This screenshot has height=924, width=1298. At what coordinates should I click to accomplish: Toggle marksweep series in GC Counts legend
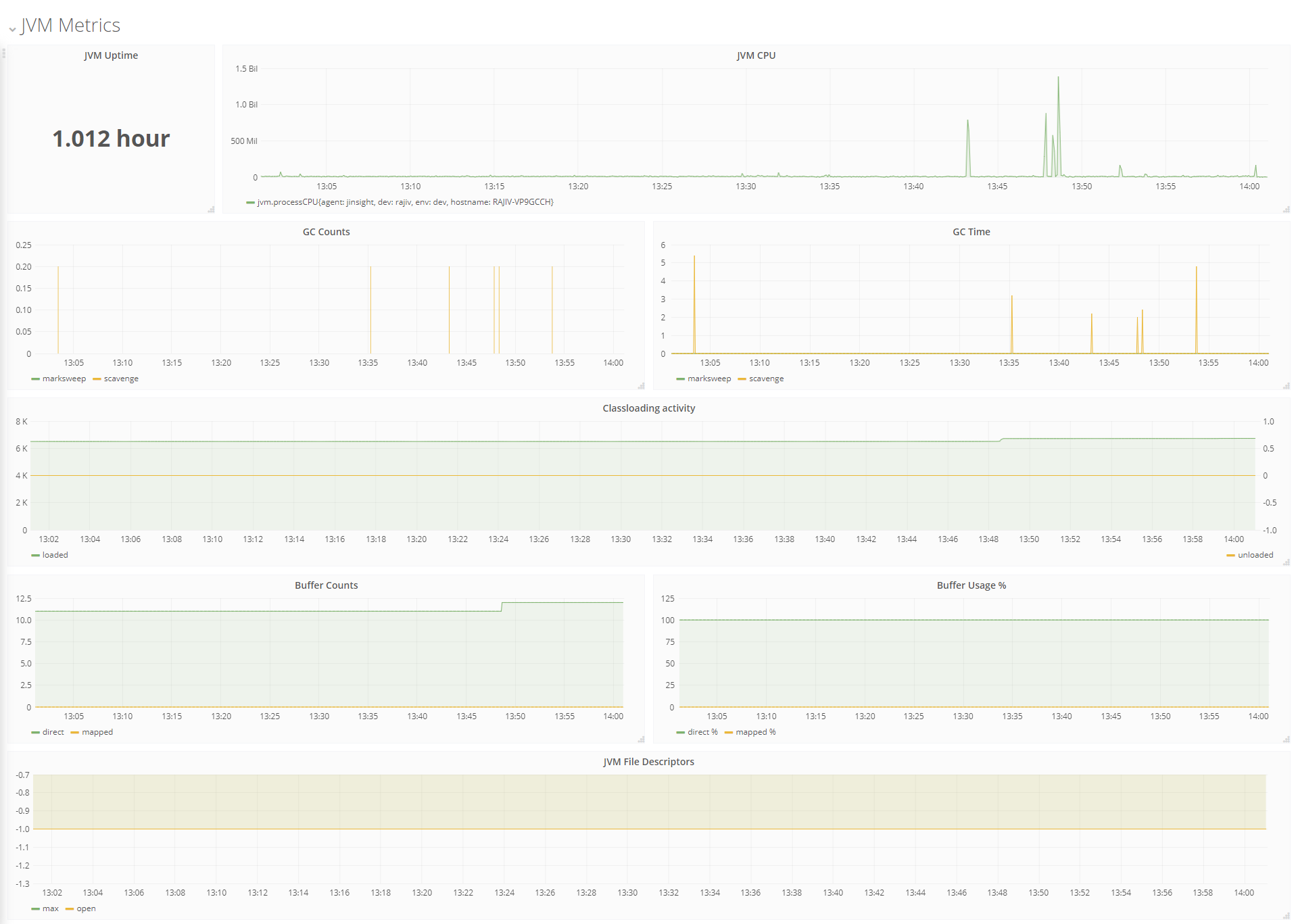pyautogui.click(x=64, y=379)
